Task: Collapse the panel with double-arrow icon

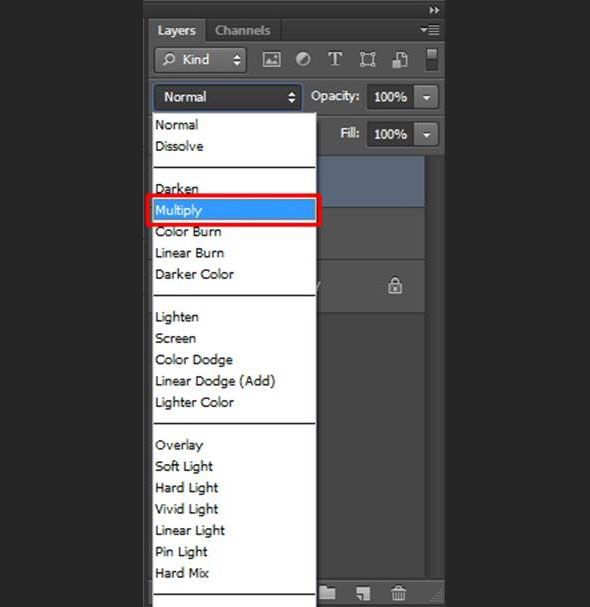Action: 434,10
